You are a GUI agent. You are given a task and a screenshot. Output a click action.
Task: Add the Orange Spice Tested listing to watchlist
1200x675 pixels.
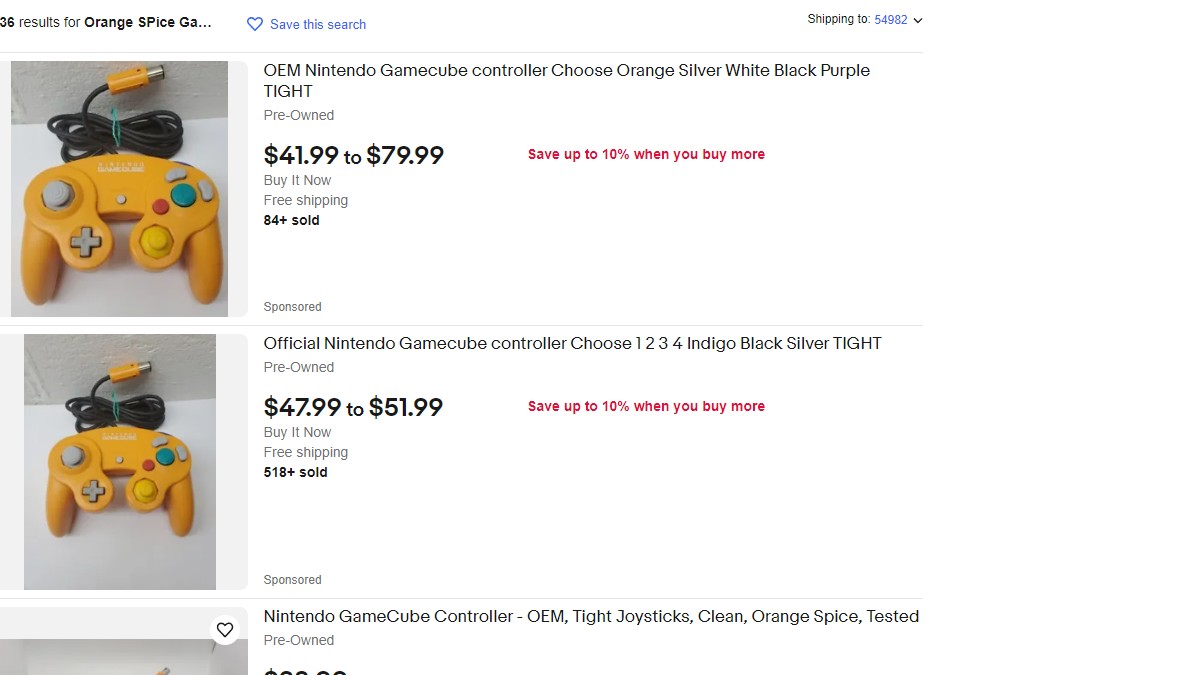(225, 629)
